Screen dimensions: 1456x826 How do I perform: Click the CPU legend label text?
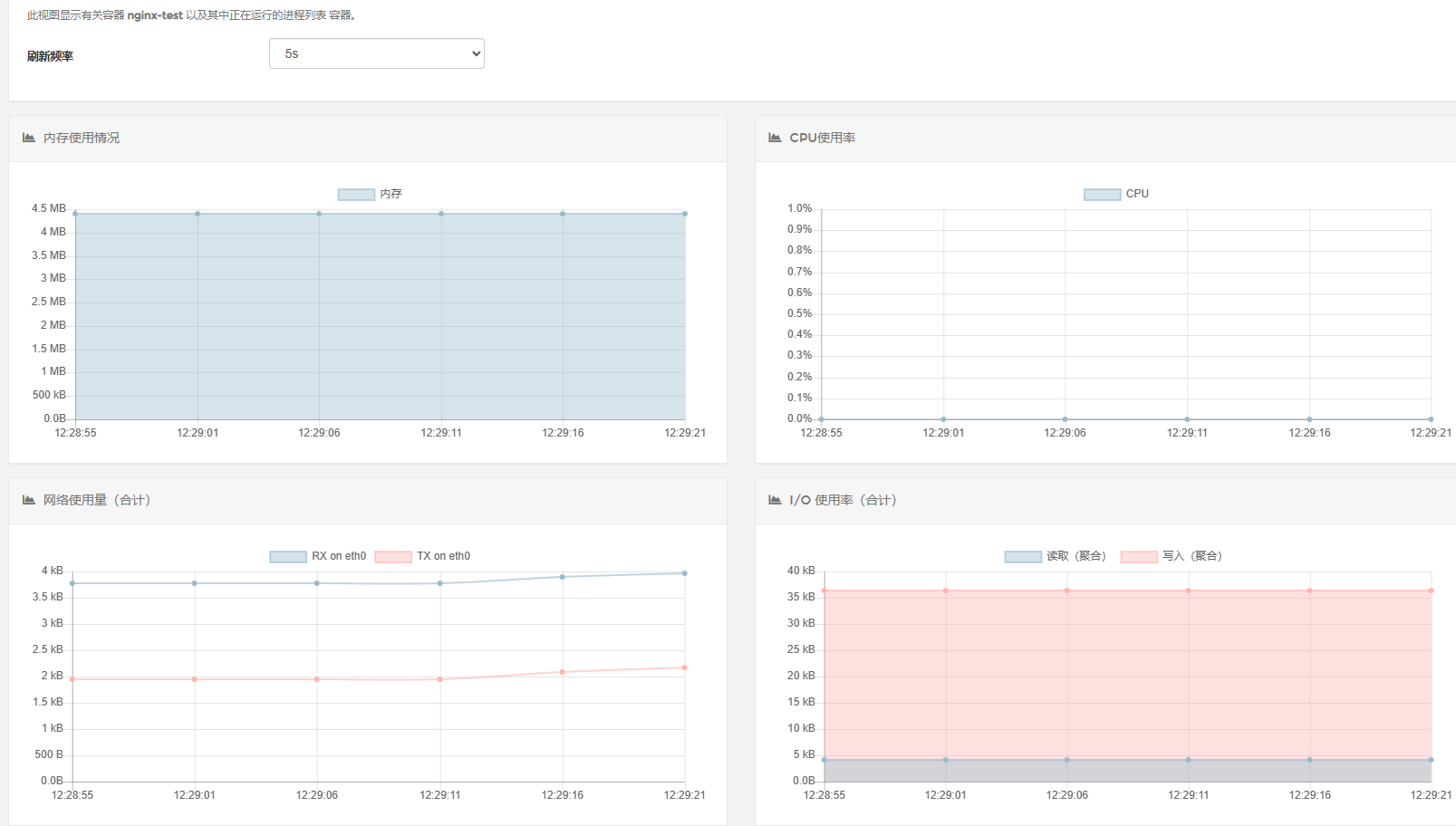point(1137,194)
